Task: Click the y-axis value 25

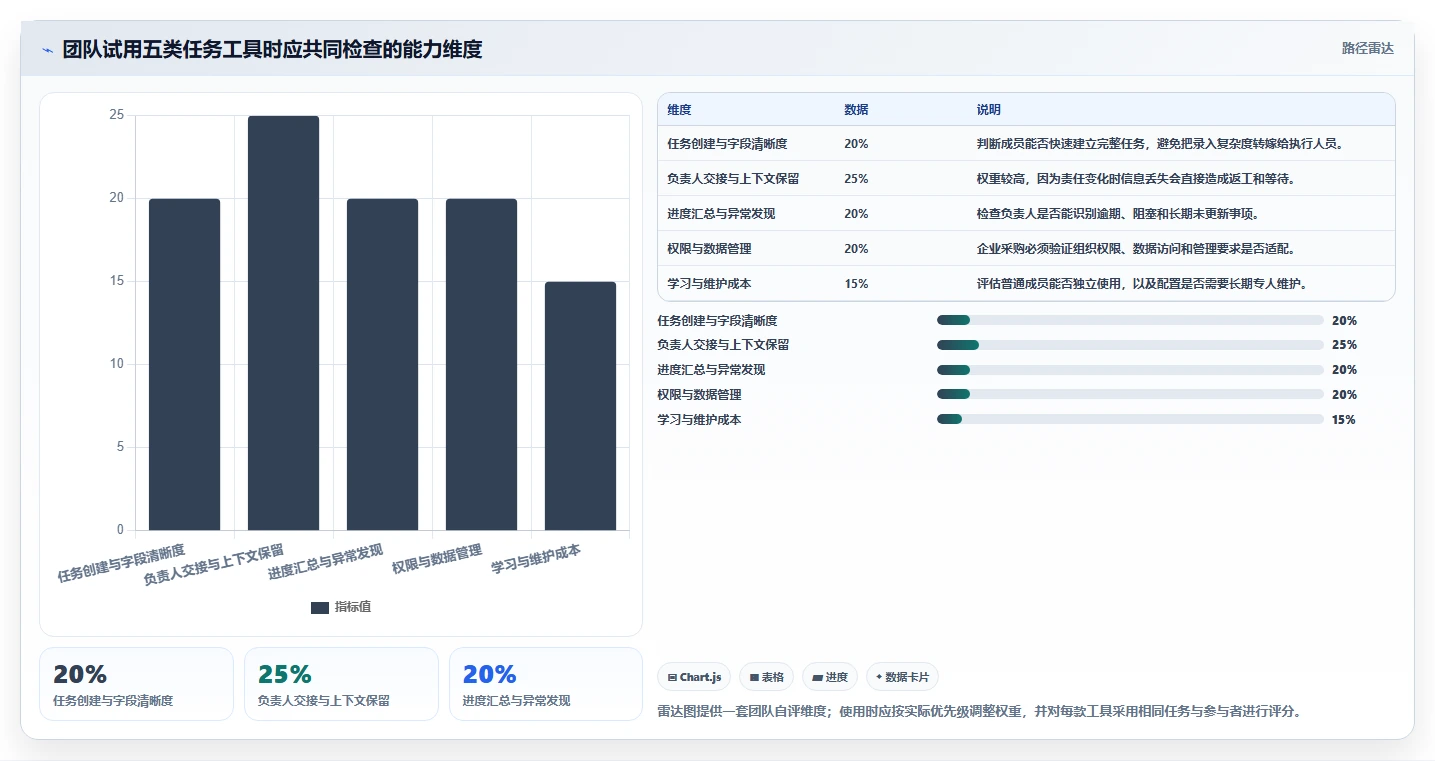Action: [x=117, y=115]
